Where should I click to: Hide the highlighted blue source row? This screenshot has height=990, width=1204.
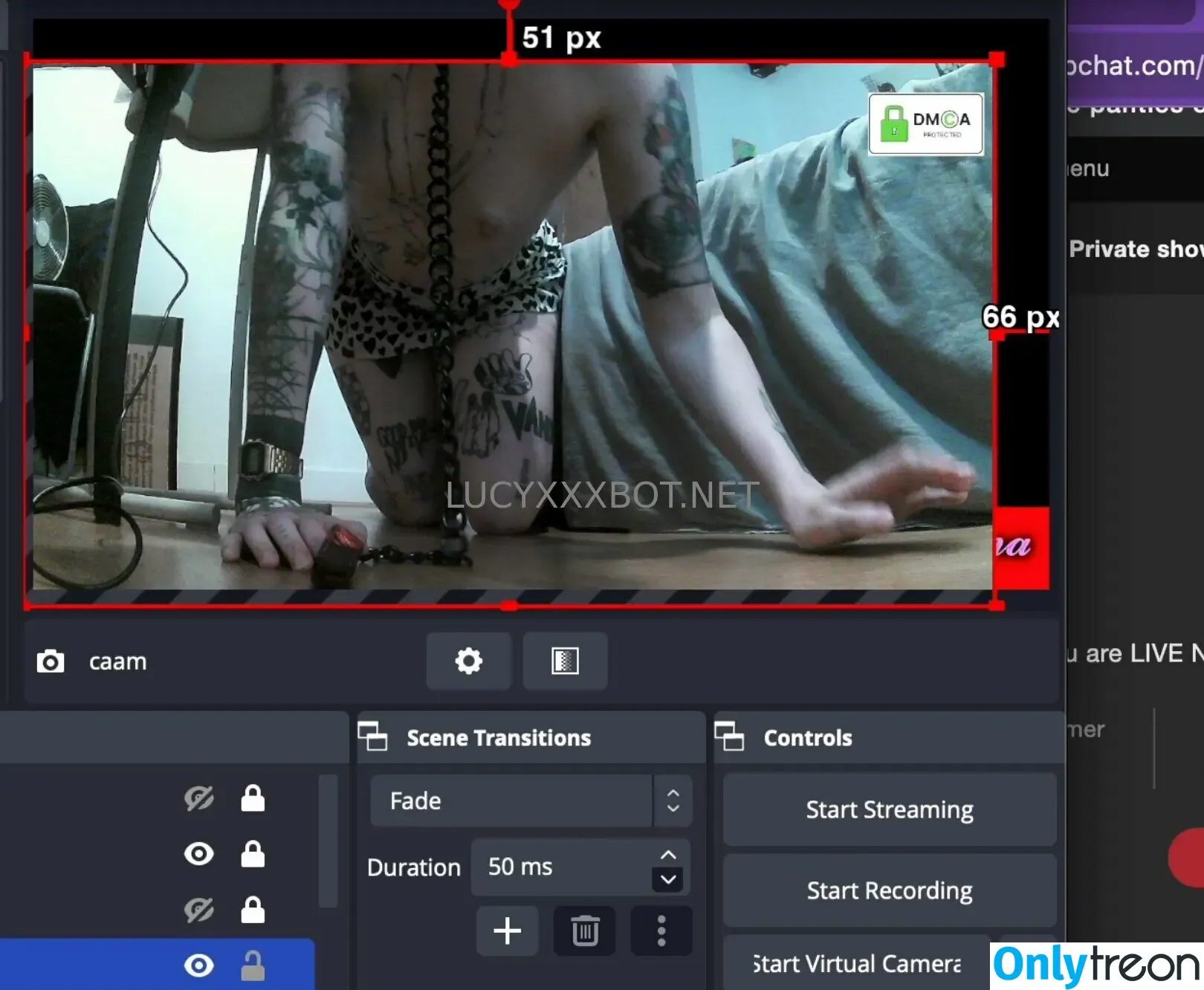pyautogui.click(x=198, y=965)
